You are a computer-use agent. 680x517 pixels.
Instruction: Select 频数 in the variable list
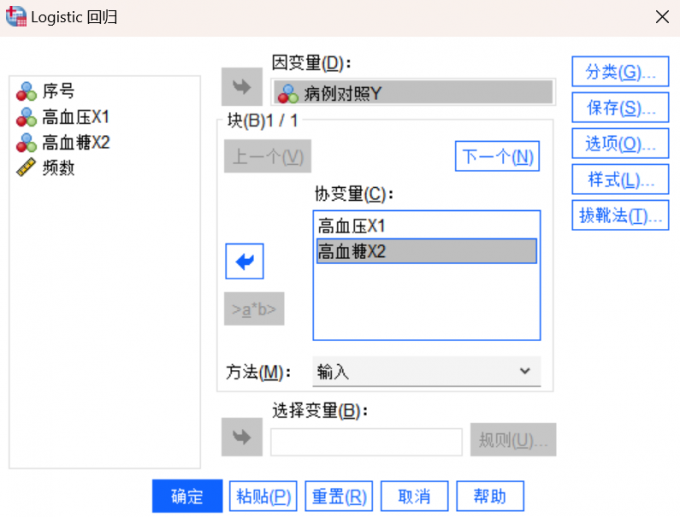click(x=59, y=168)
